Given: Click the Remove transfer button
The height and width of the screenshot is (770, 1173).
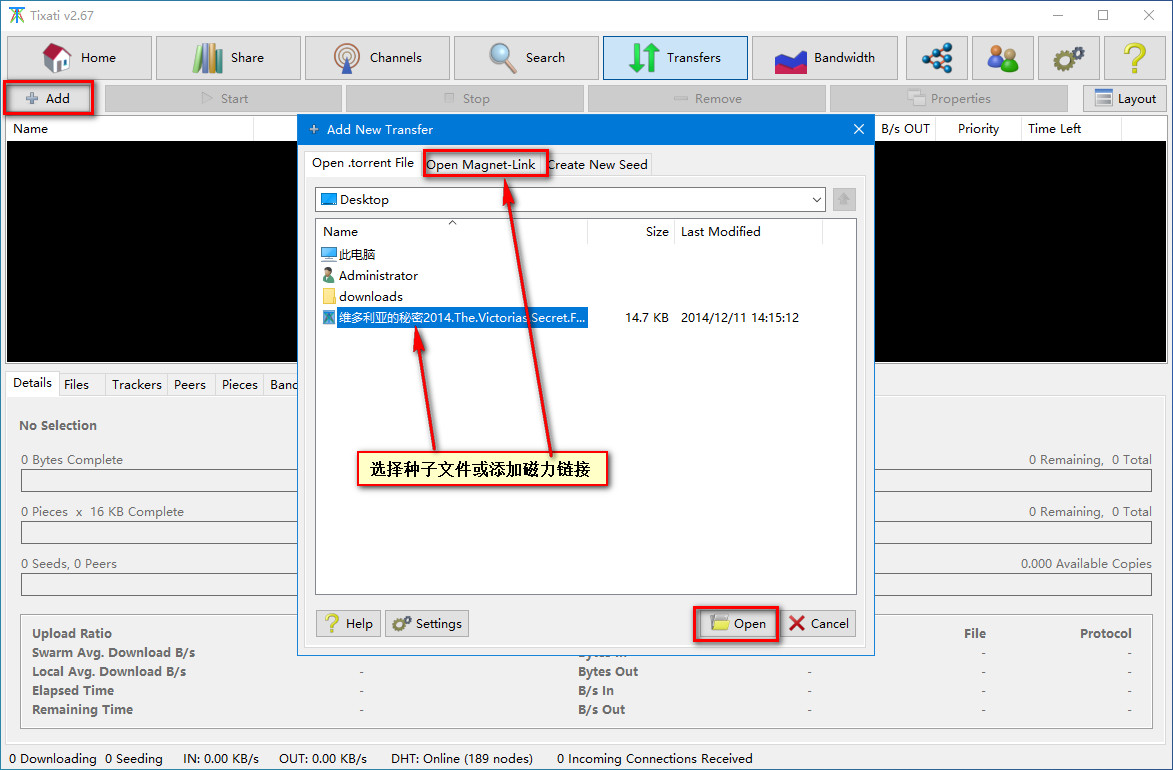Looking at the screenshot, I should (x=707, y=98).
